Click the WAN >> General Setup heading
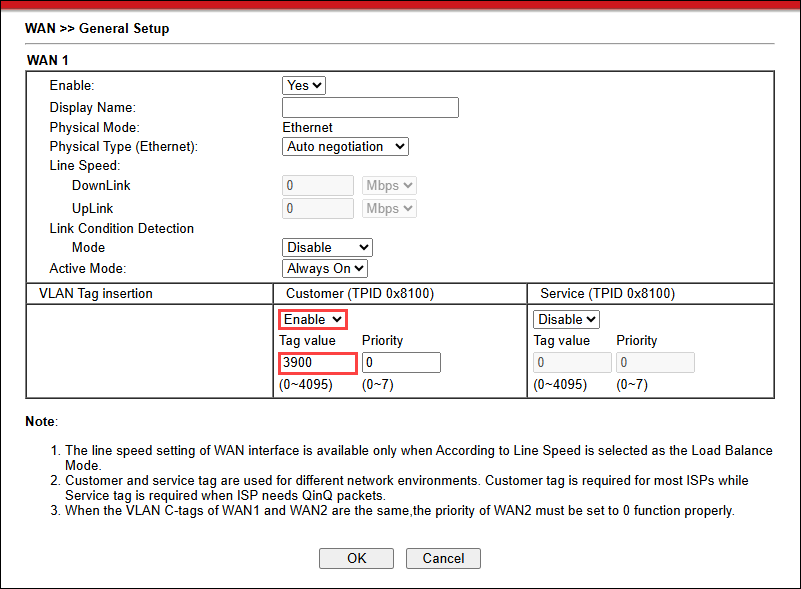The width and height of the screenshot is (801, 589). coord(97,29)
